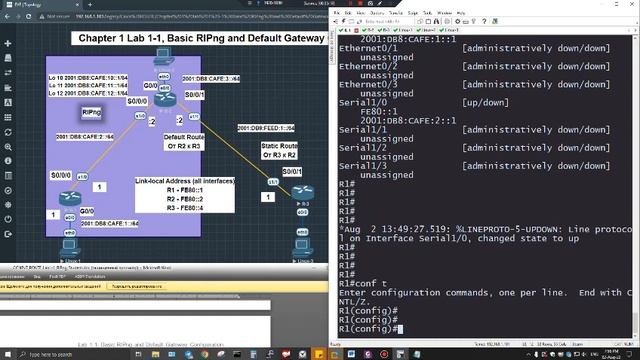The height and width of the screenshot is (360, 640).
Task: Click the Find binoculars icon in SecureCRT
Action: [x=436, y=21]
